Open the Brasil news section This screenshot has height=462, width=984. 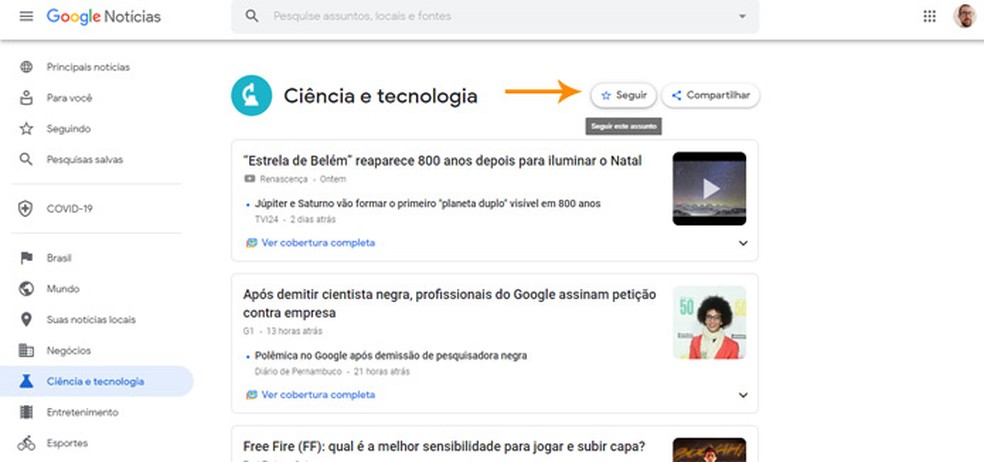pyautogui.click(x=59, y=258)
